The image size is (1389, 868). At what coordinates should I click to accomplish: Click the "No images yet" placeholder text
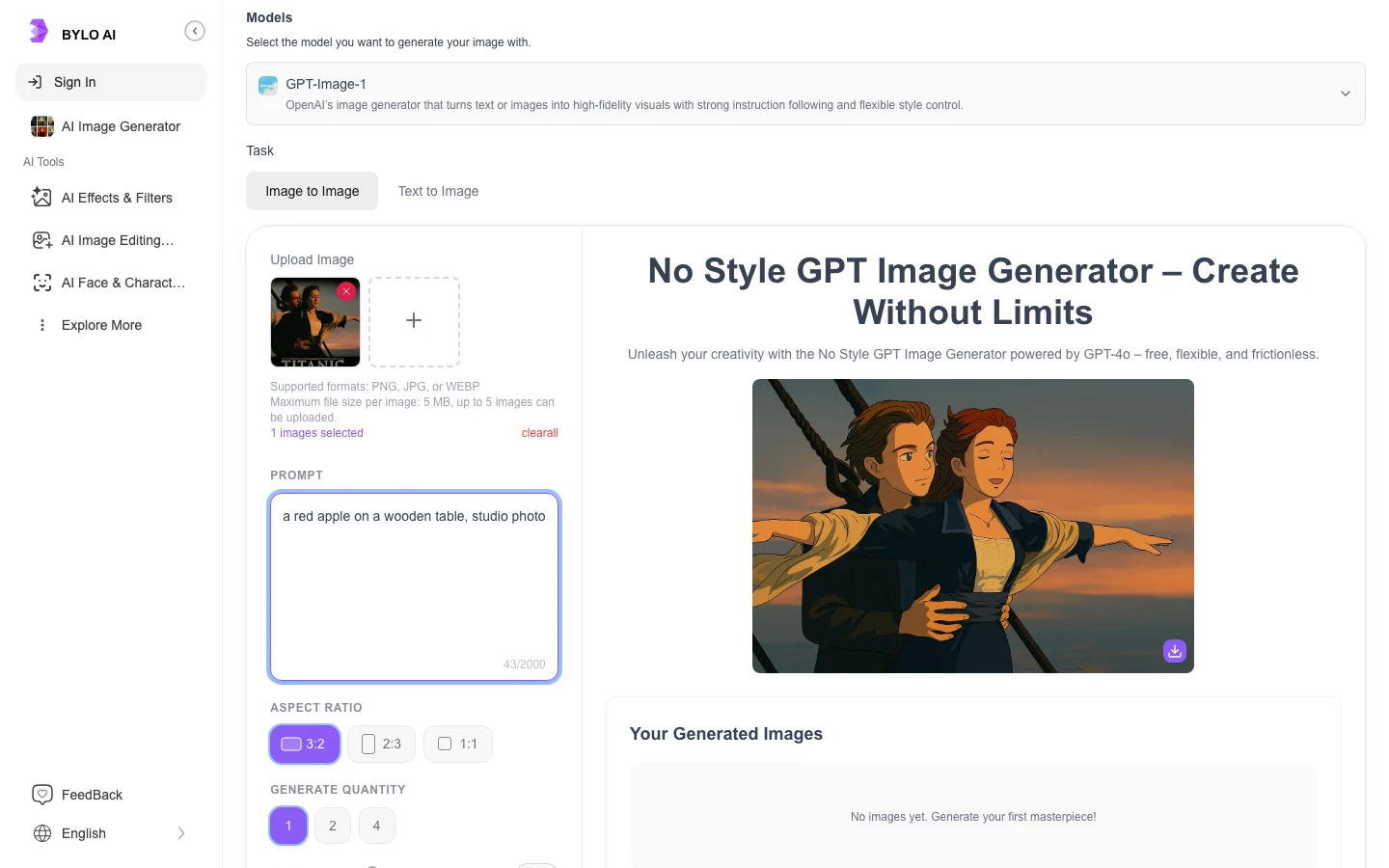point(973,817)
